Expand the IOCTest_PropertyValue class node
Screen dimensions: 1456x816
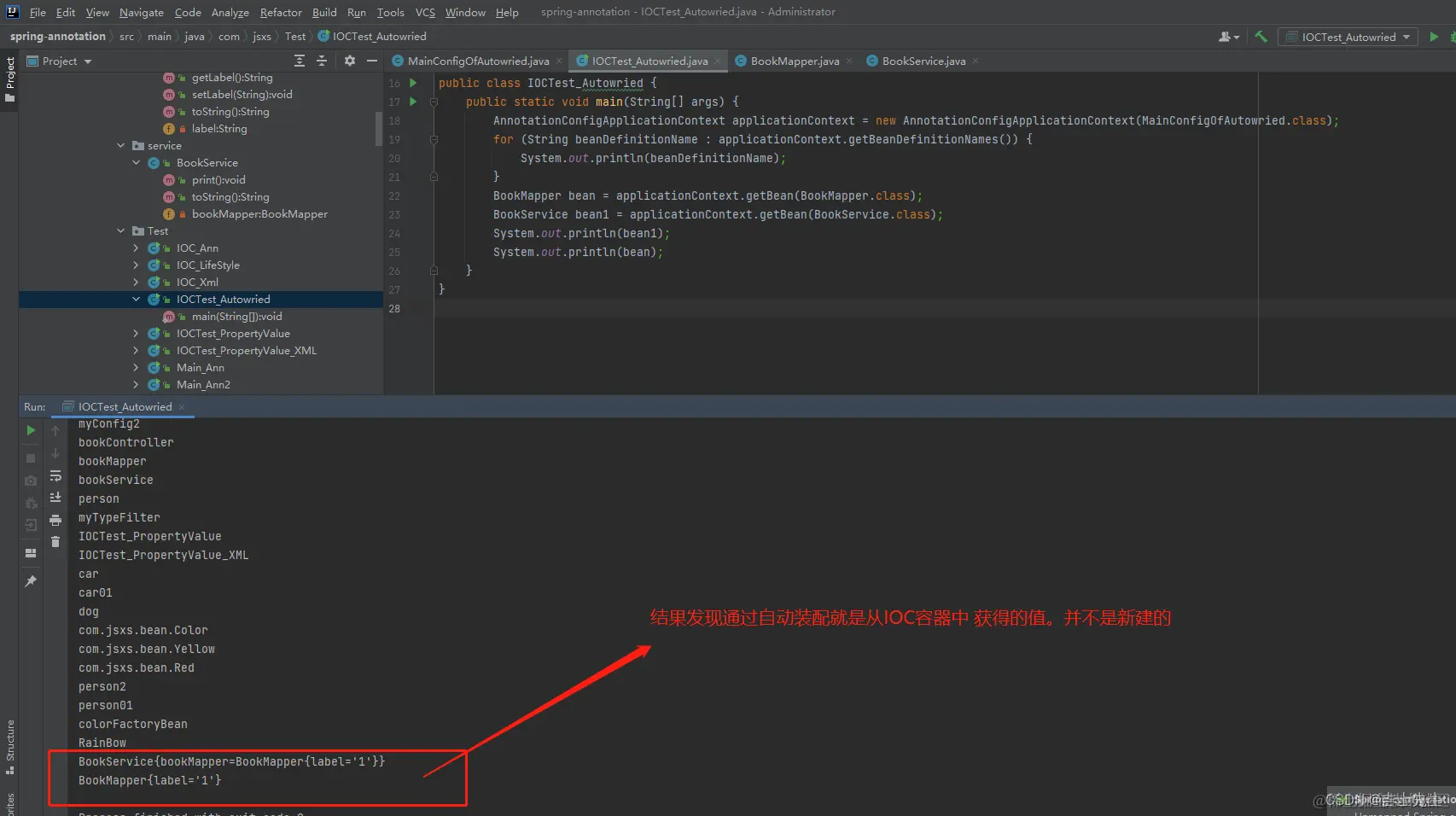point(136,334)
